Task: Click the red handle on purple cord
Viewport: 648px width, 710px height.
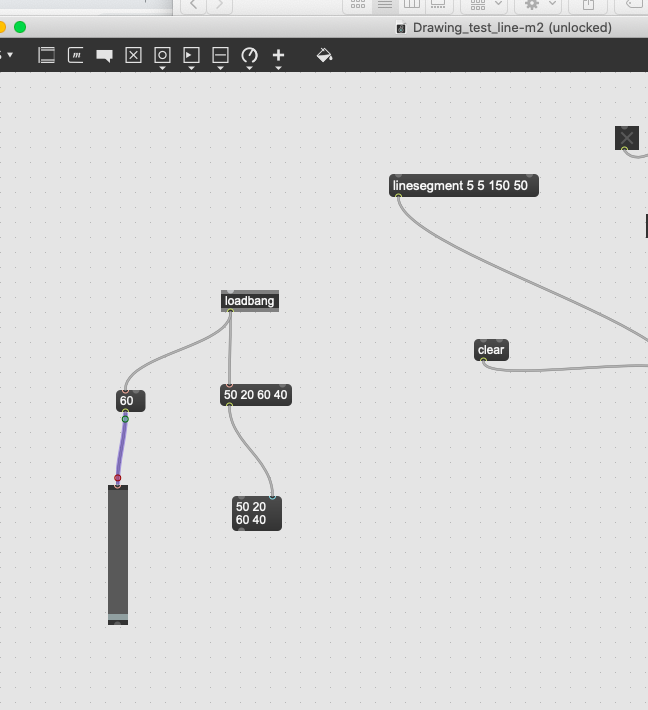Action: [x=118, y=478]
